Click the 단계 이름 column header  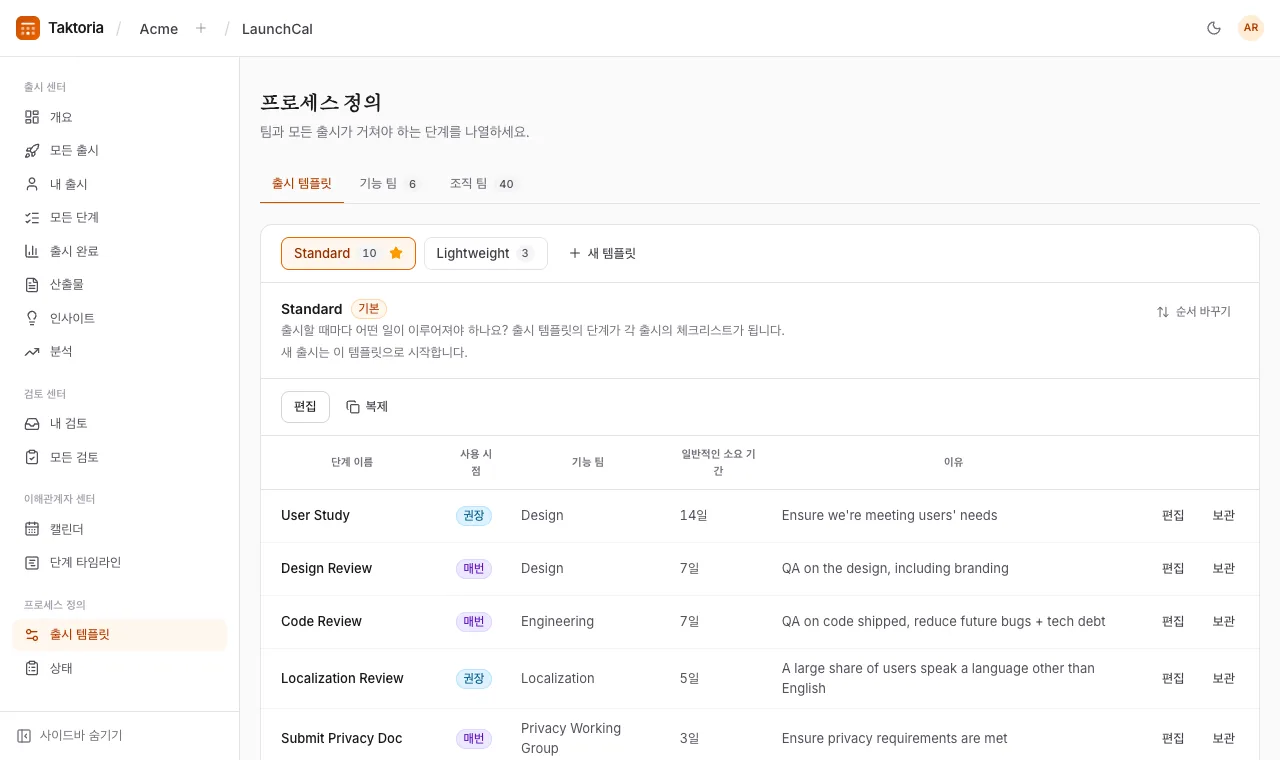click(x=352, y=462)
